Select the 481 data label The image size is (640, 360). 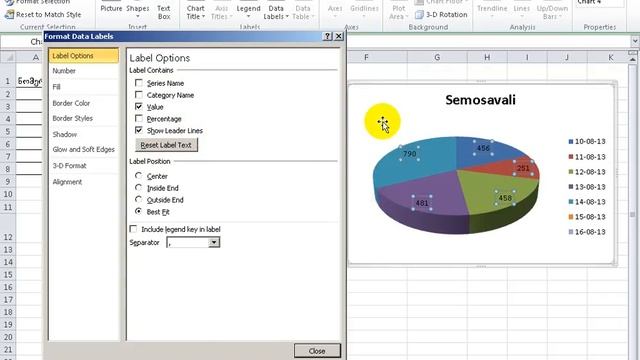pos(422,203)
